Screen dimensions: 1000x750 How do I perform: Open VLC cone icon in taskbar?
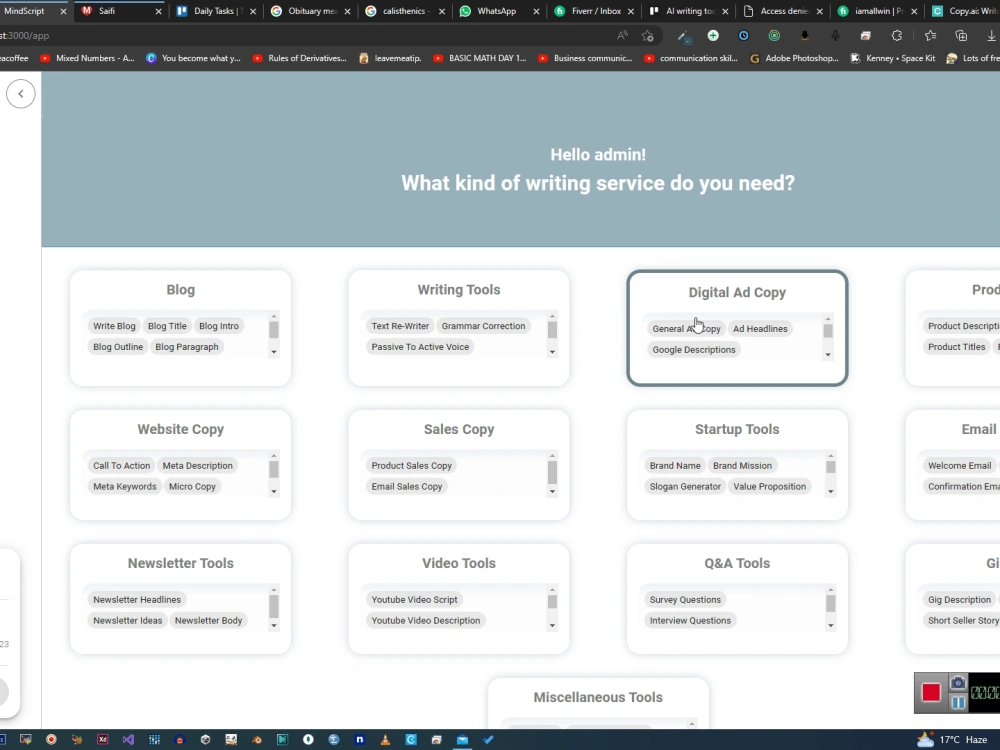(x=385, y=740)
